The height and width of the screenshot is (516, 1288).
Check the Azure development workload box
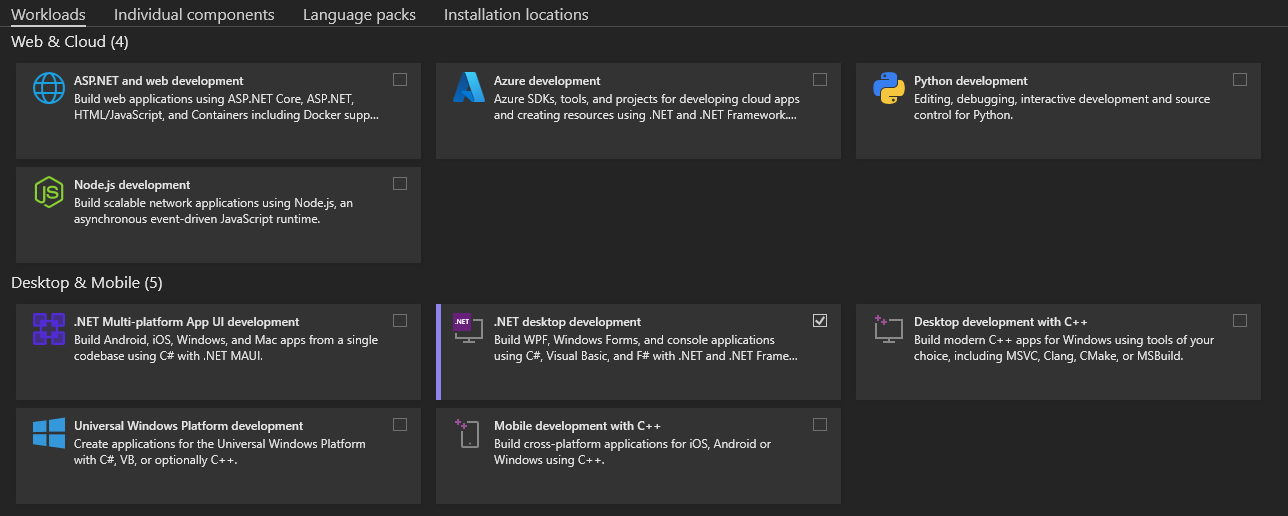click(x=820, y=80)
